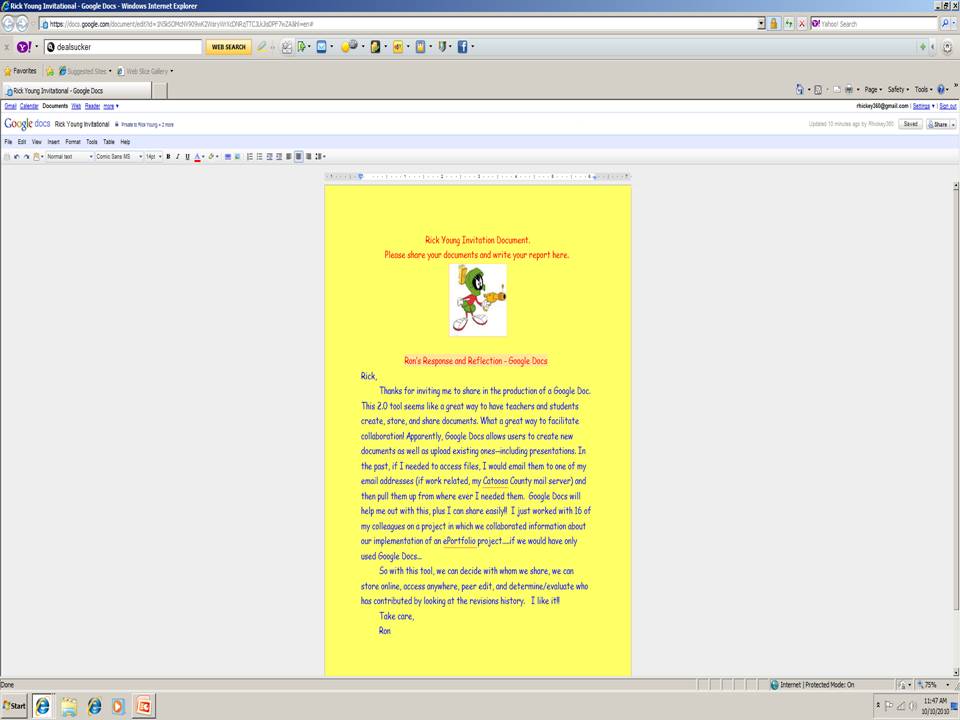
Task: Toggle bold formatting
Action: 168,157
